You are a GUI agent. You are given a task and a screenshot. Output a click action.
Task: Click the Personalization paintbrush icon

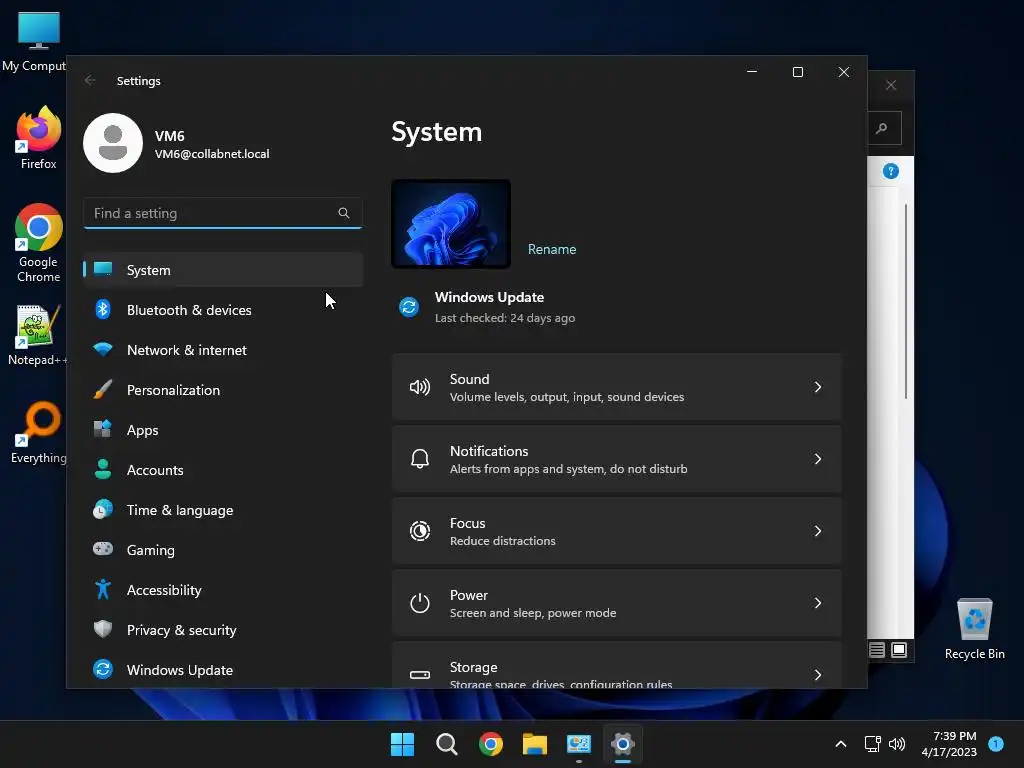pos(103,389)
